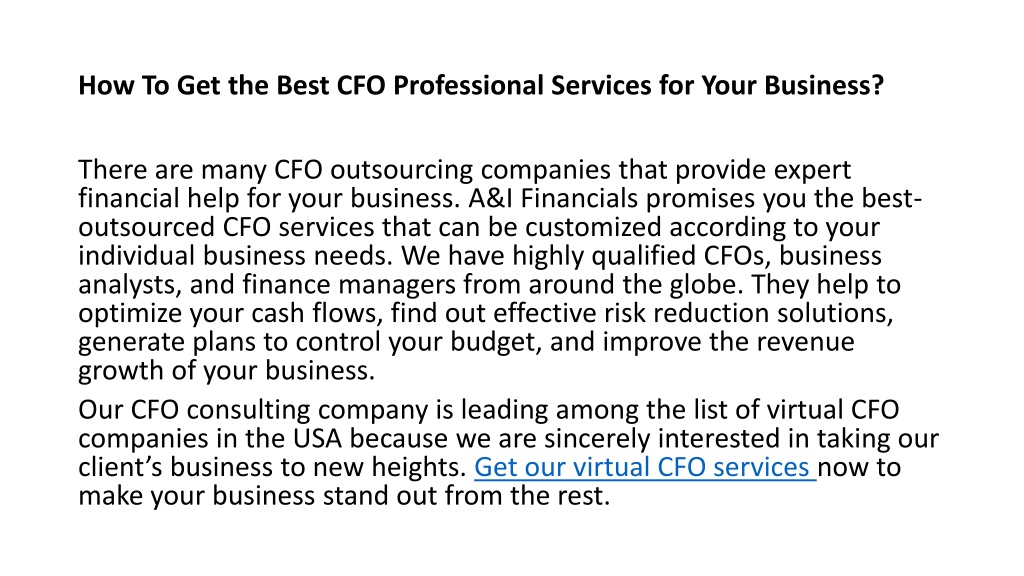Click the line 'growth of your business.'
Screen dimensions: 1024x576
227,371
